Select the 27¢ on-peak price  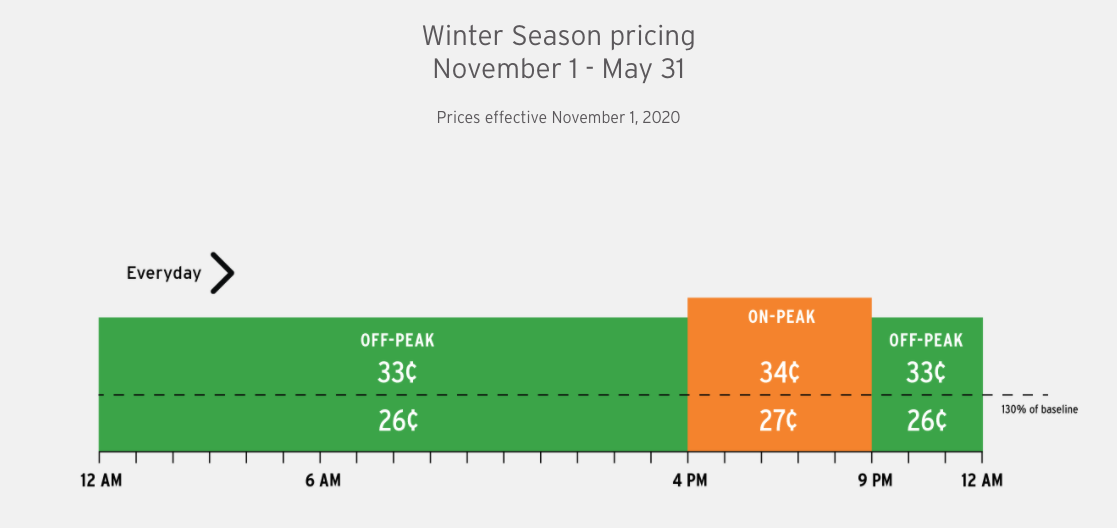click(780, 420)
